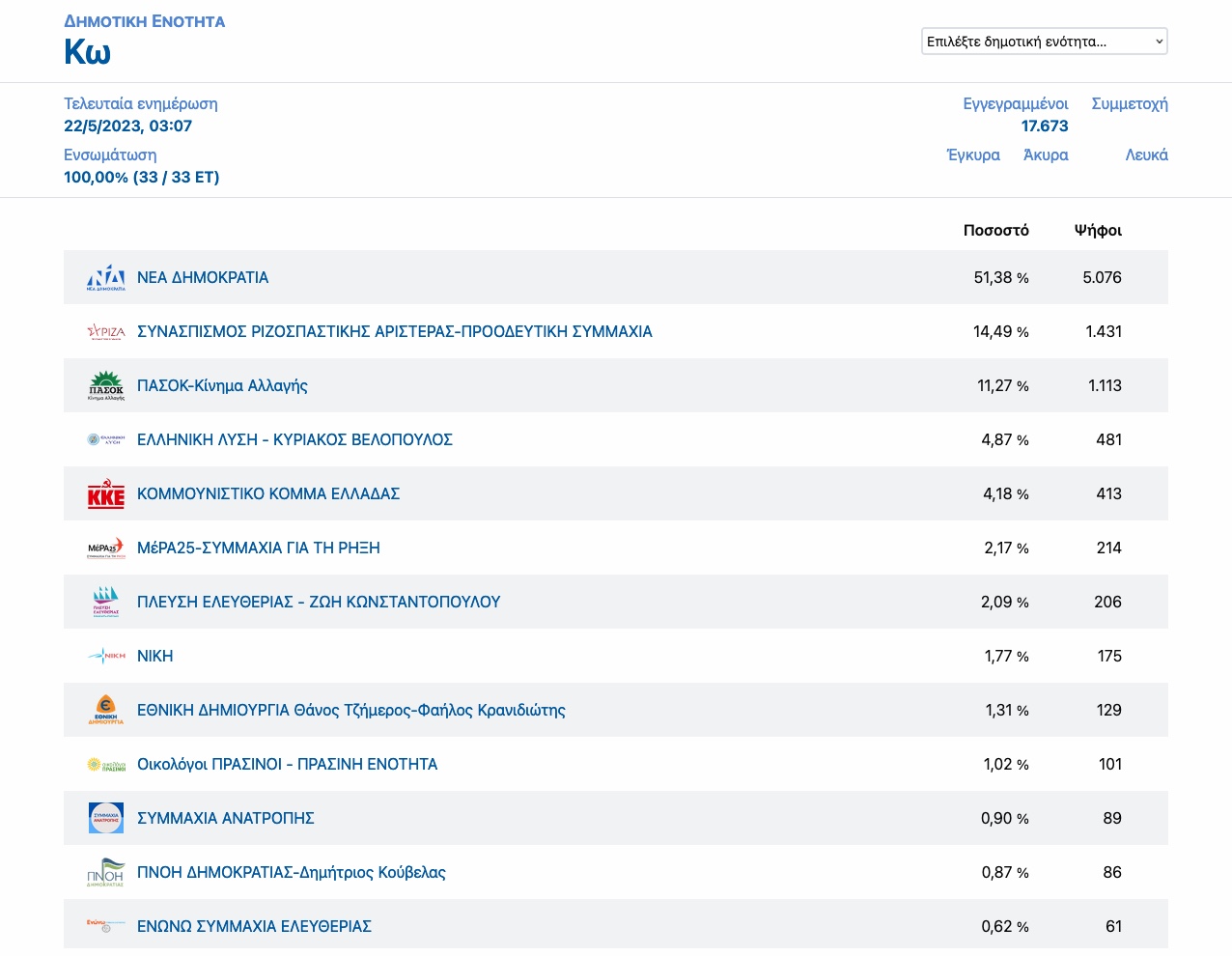
Task: Click the ΜέΡΑ25 party logo
Action: [106, 548]
